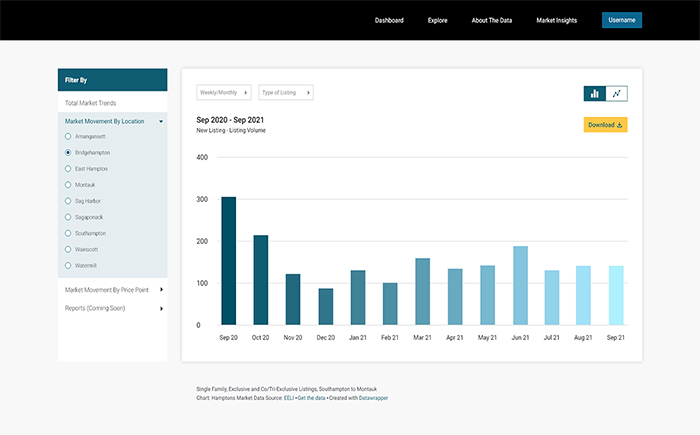The height and width of the screenshot is (435, 700).
Task: Click the Sep 20 bar
Action: pyautogui.click(x=229, y=261)
